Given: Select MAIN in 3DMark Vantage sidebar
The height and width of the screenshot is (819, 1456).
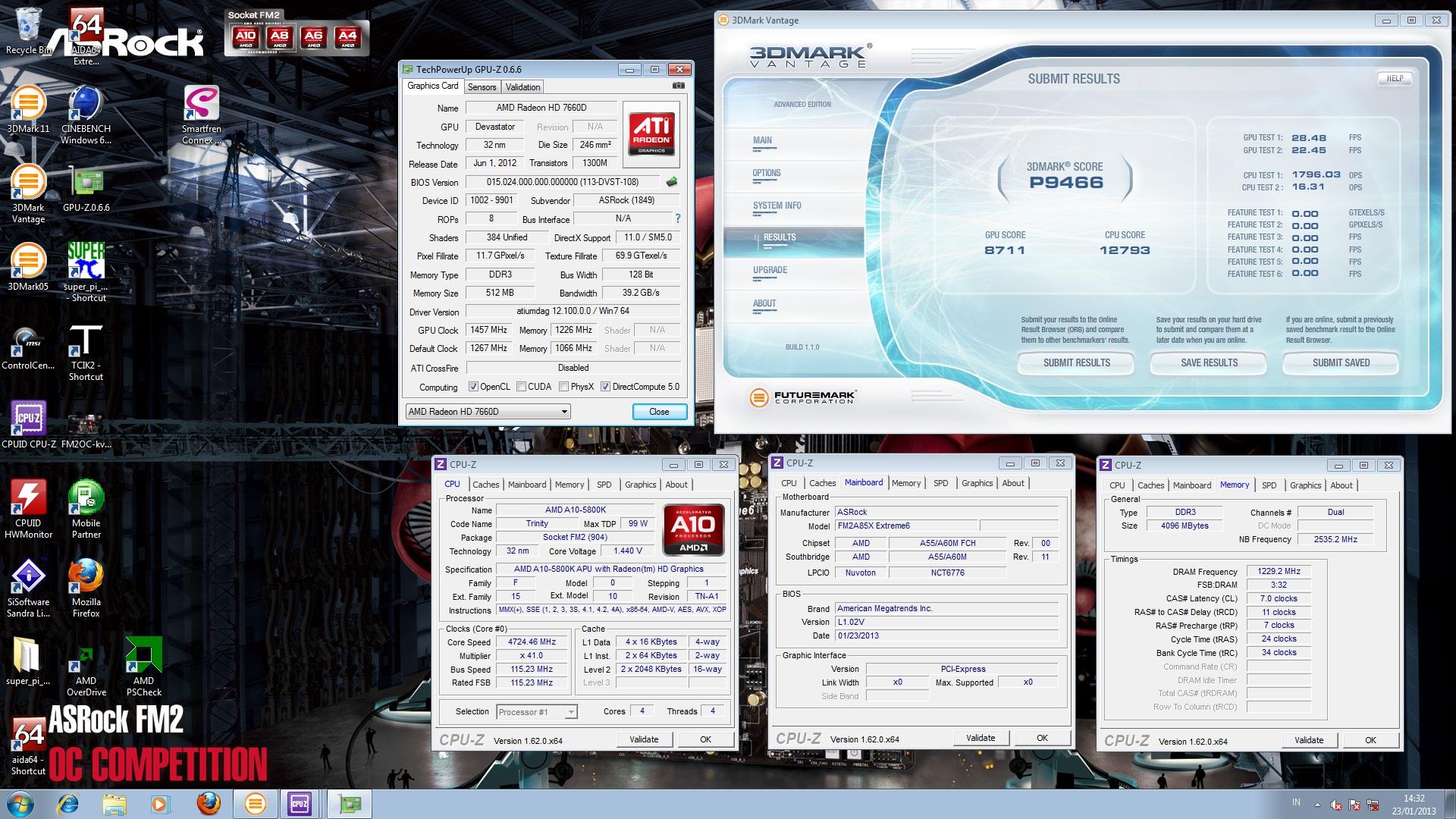Looking at the screenshot, I should tap(762, 140).
